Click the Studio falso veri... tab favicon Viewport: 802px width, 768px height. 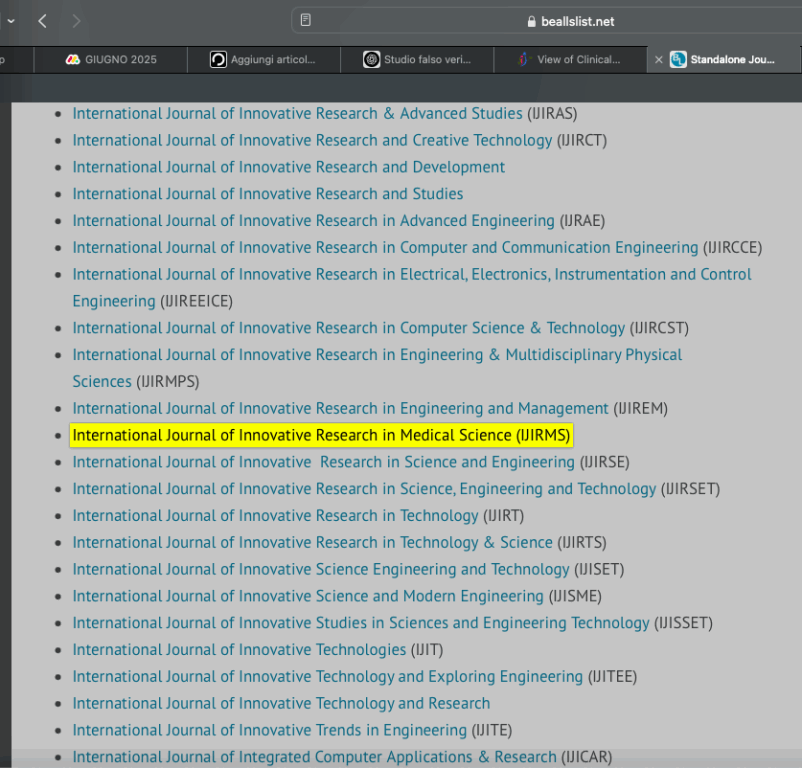tap(371, 60)
